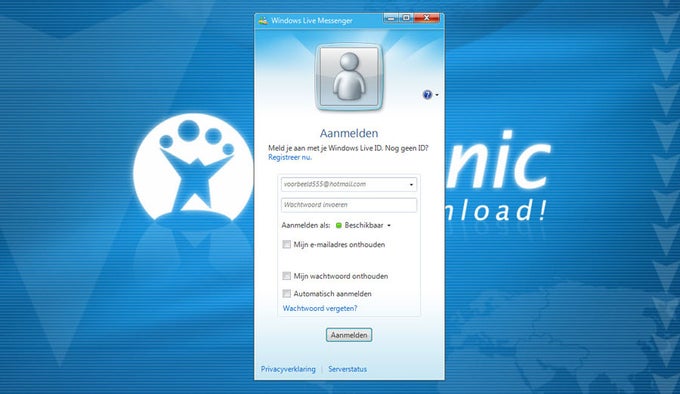Tick Mijn wachtwoord onthouden checkbox
The width and height of the screenshot is (680, 394).
(287, 276)
